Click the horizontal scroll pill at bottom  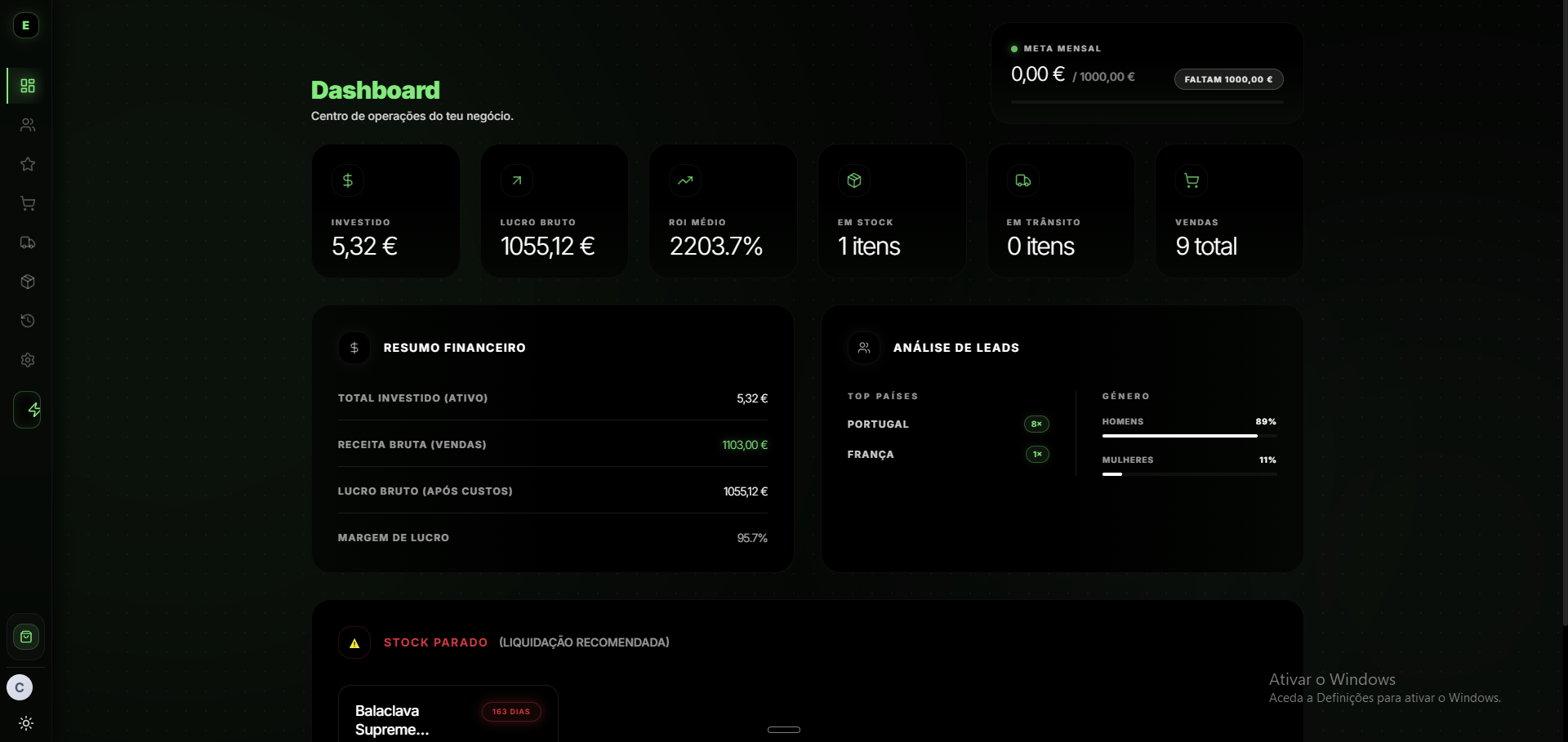(784, 730)
